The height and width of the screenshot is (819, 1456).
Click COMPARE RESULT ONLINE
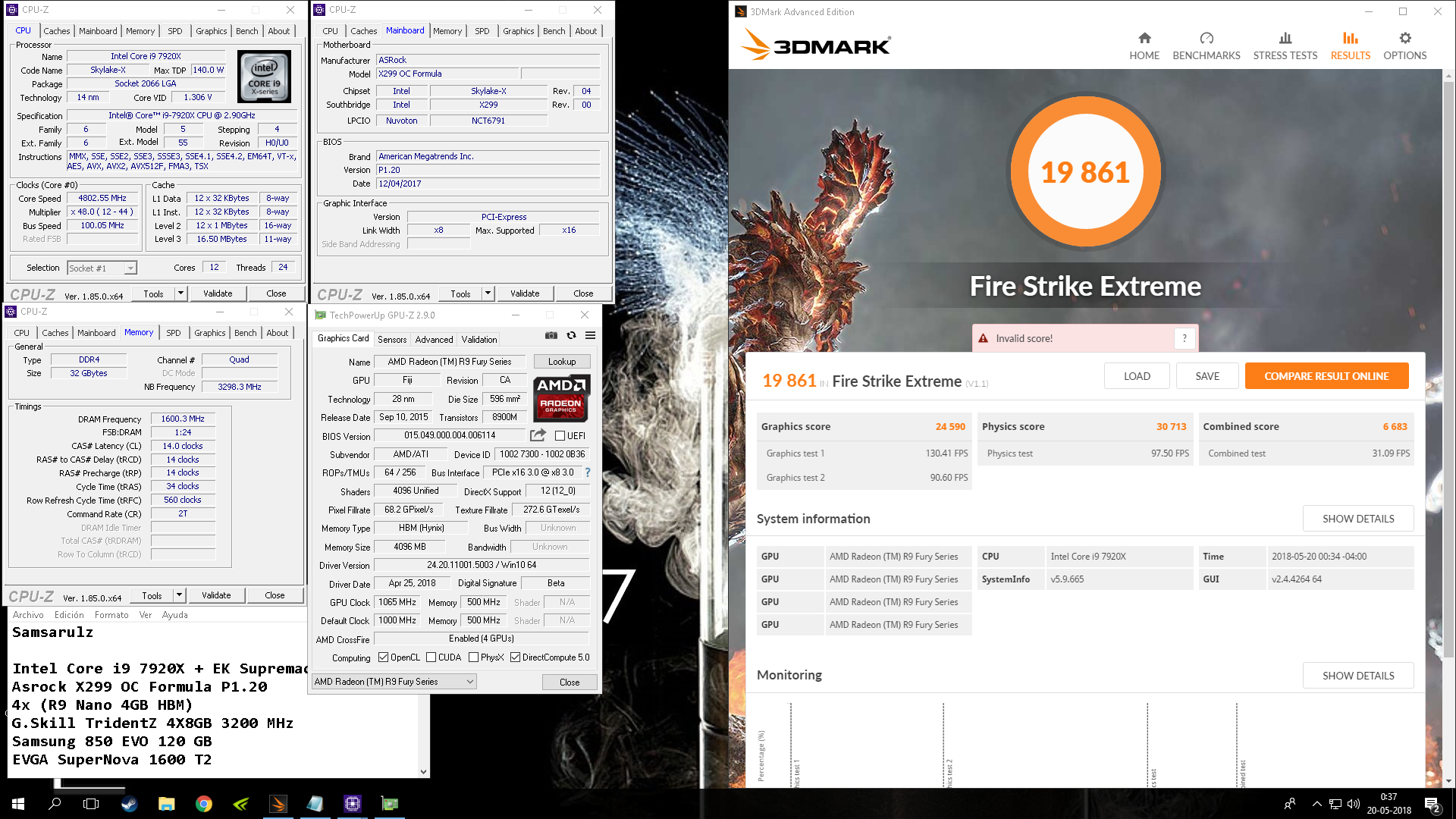click(x=1326, y=376)
